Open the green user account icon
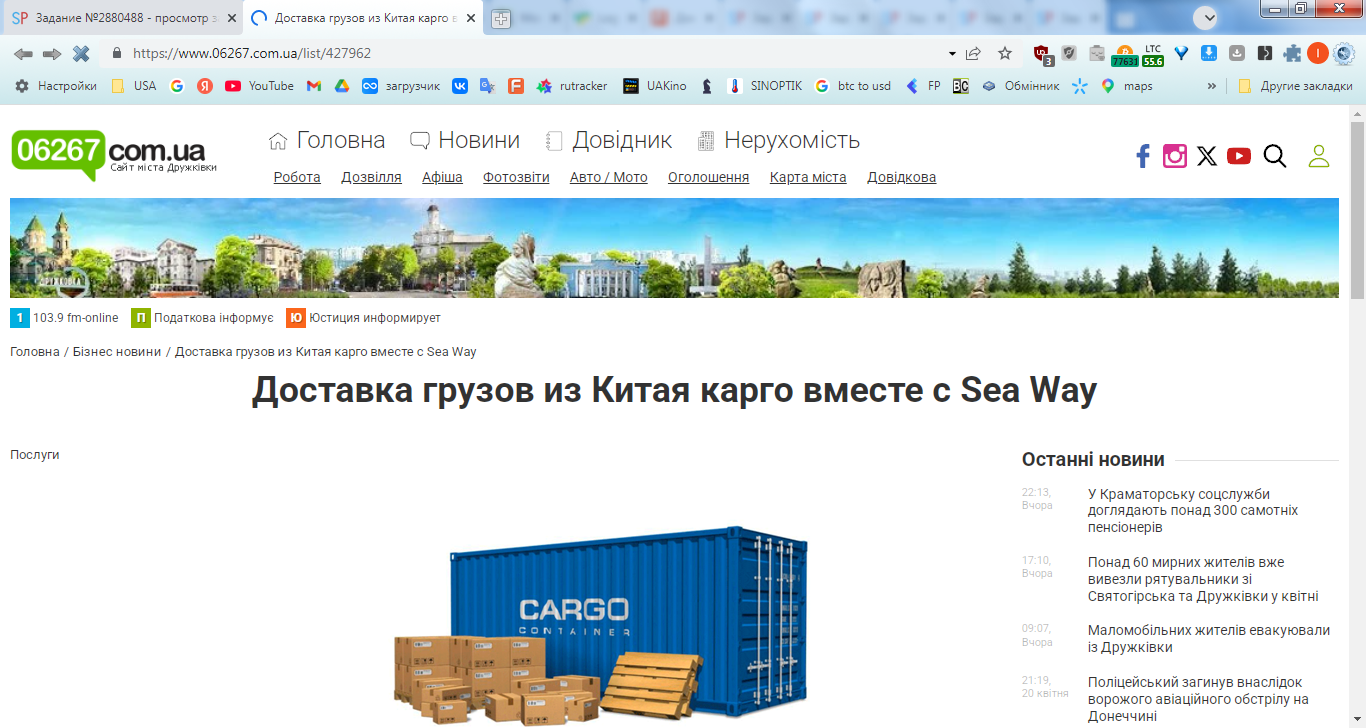The image size is (1366, 728). pyautogui.click(x=1319, y=156)
